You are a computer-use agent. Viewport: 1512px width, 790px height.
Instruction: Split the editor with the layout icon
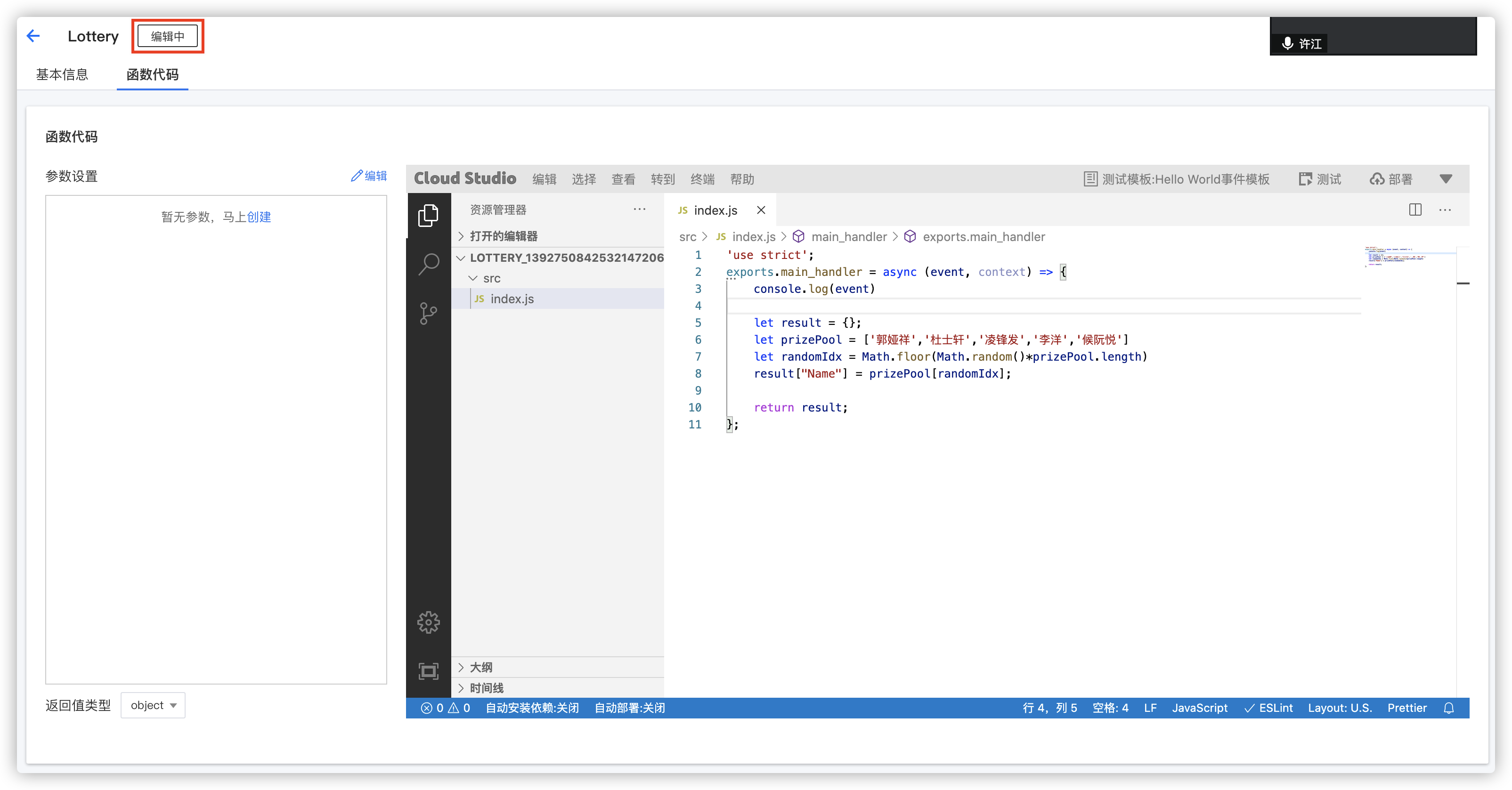[1415, 210]
